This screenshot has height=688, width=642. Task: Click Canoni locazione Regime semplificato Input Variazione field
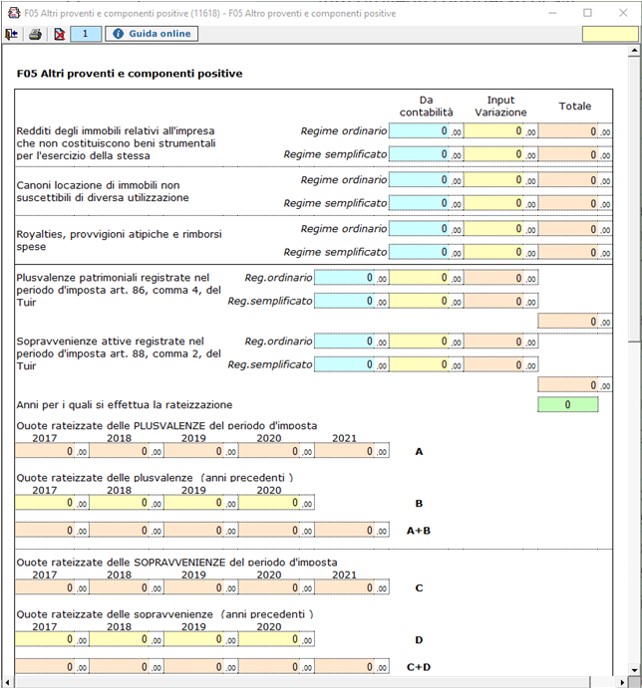pos(501,203)
